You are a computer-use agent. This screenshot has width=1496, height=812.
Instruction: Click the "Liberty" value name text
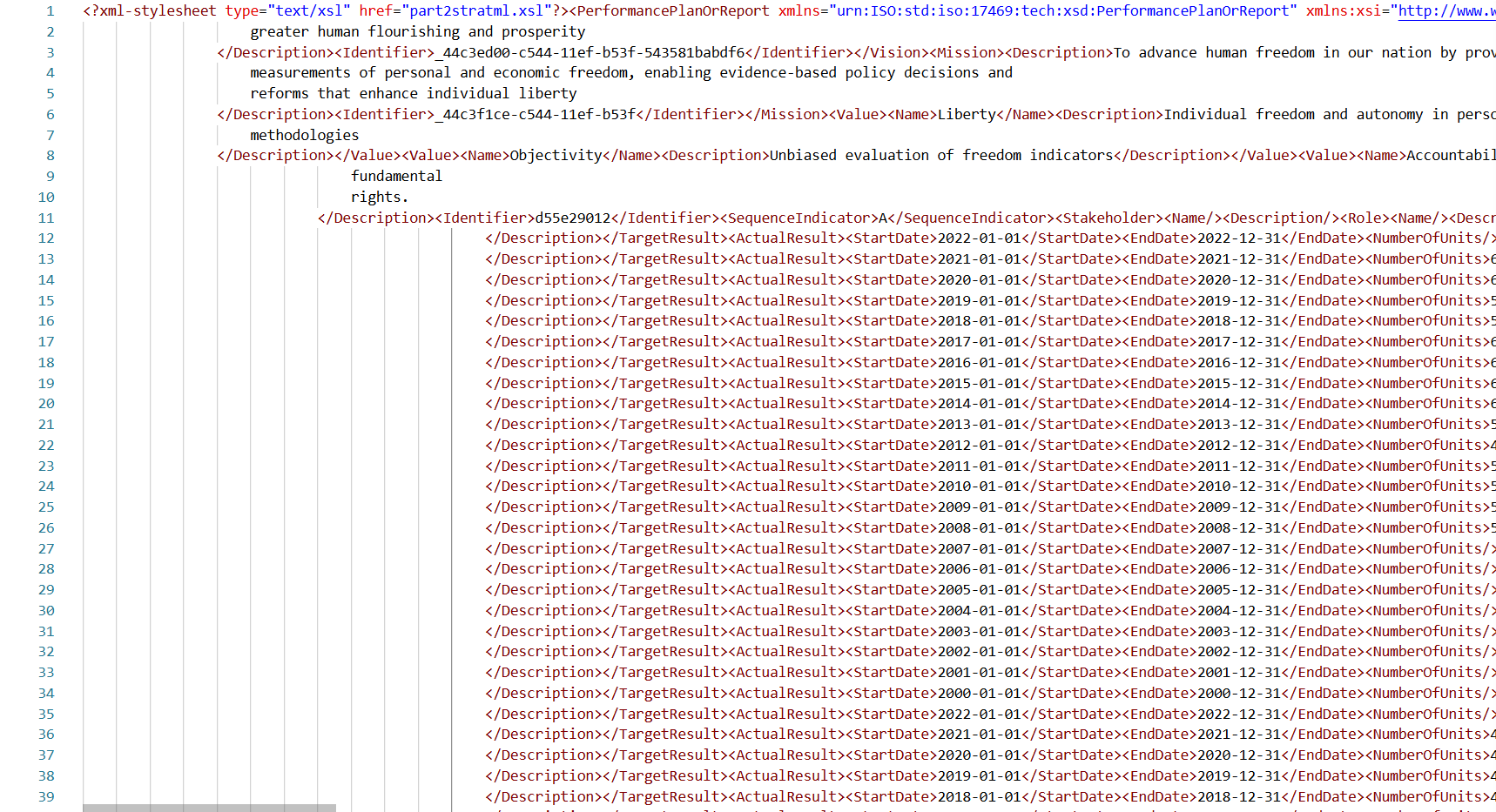[x=966, y=115]
